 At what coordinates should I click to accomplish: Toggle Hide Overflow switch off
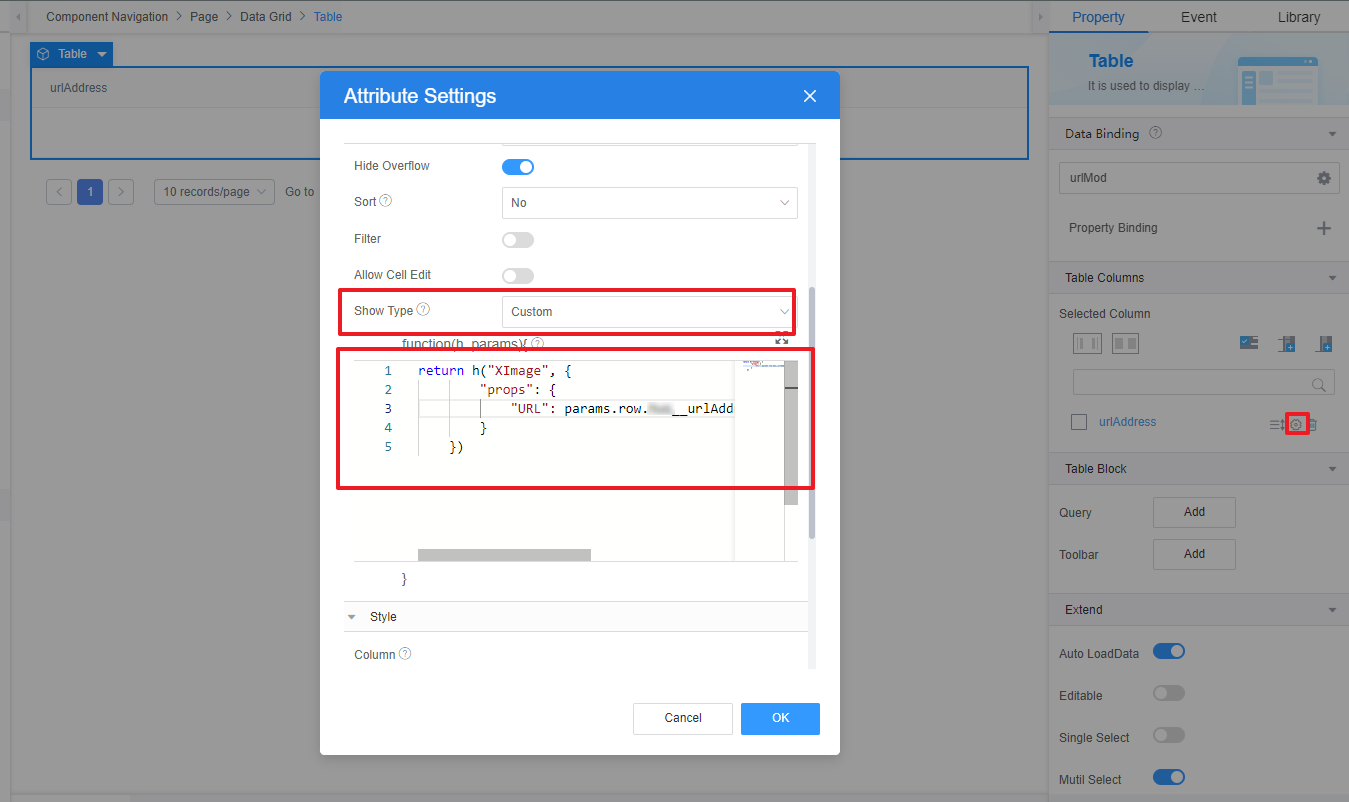(x=518, y=166)
